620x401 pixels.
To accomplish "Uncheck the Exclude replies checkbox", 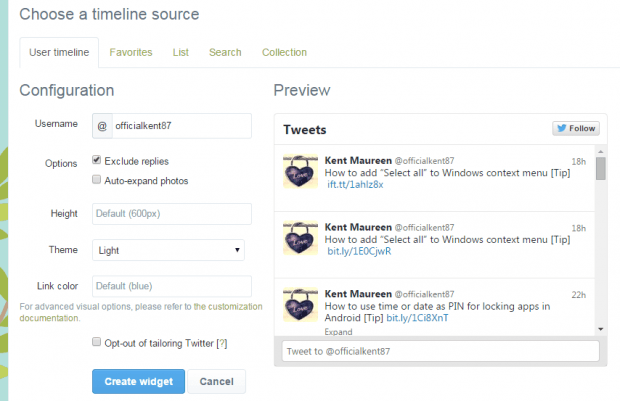I will pyautogui.click(x=96, y=160).
